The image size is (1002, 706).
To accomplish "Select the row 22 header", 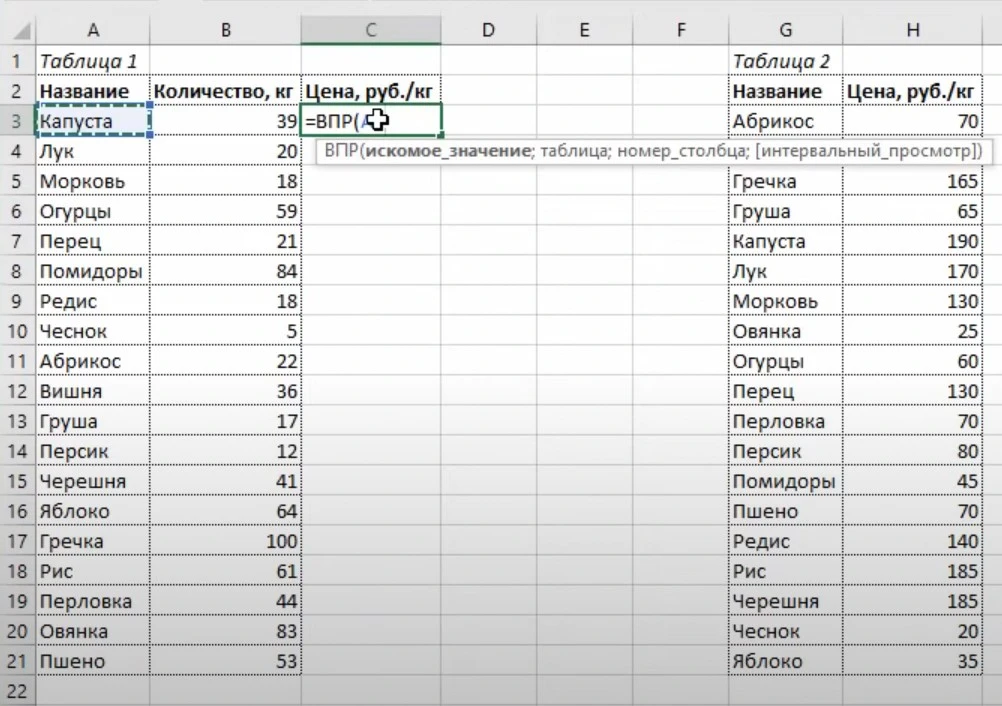I will click(x=17, y=691).
